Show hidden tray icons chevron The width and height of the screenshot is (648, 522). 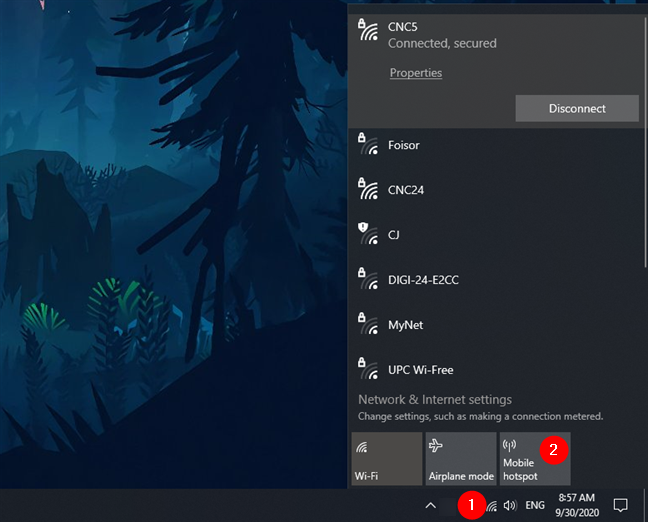430,505
